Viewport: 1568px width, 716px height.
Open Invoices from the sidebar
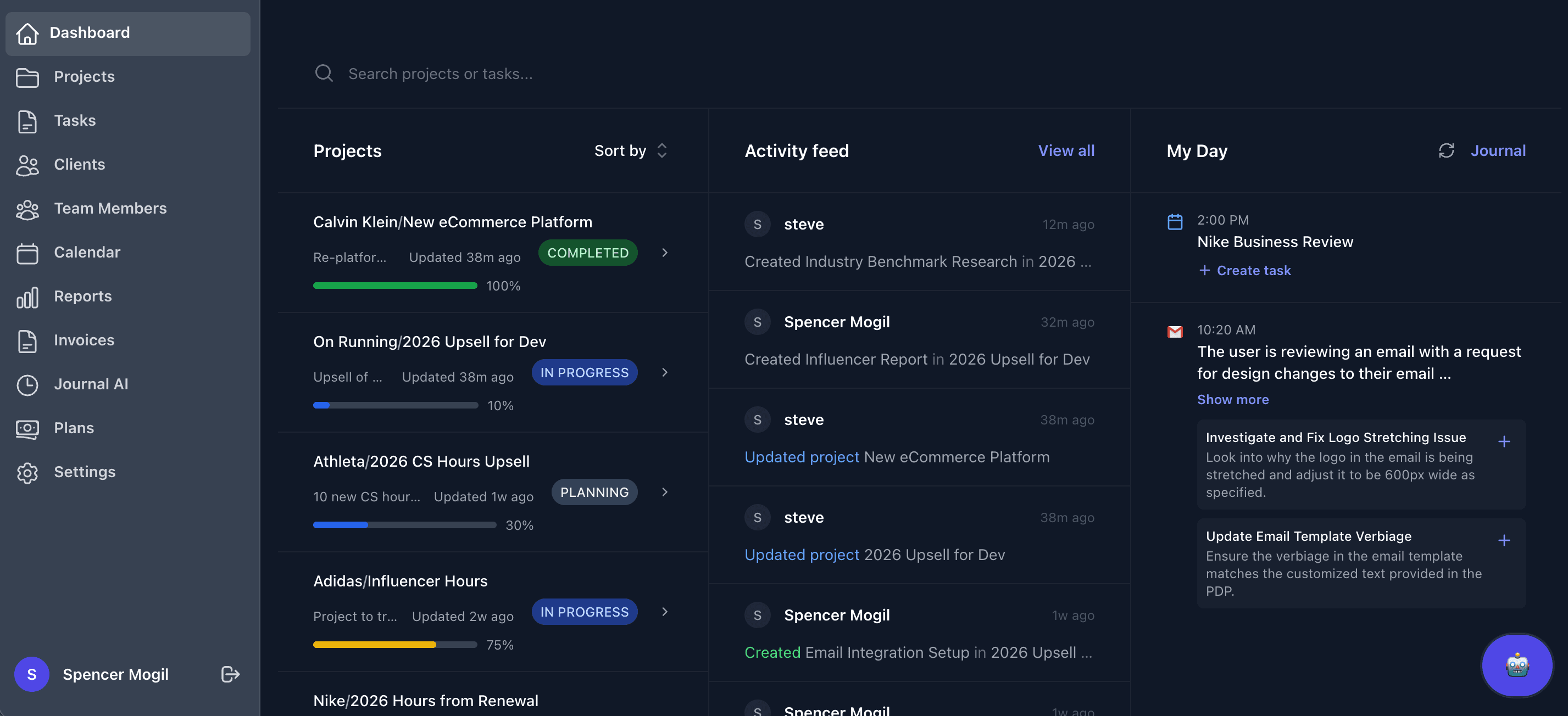tap(84, 340)
